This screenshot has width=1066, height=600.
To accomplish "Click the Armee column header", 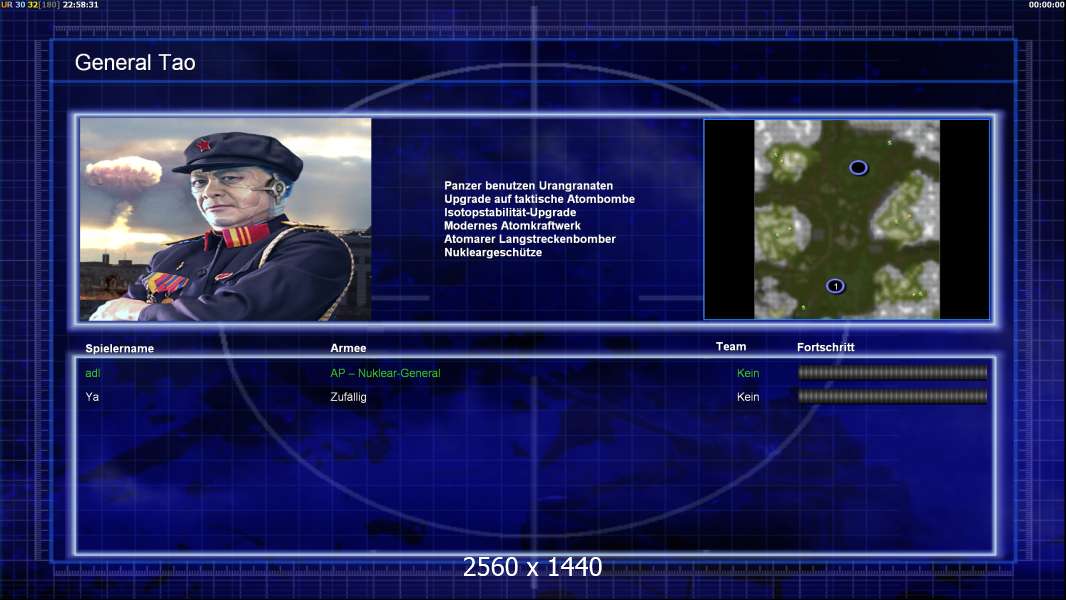I will click(x=348, y=348).
